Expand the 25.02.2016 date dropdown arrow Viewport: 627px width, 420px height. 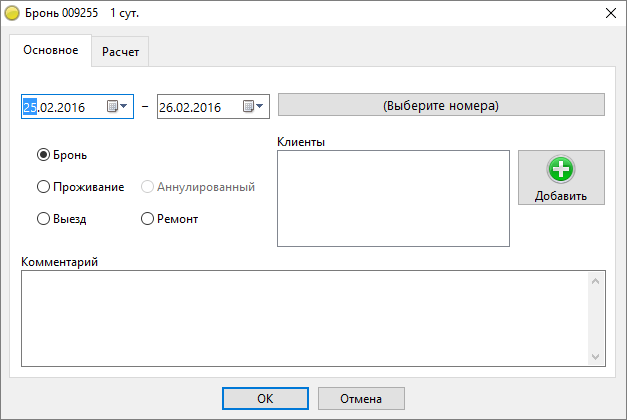tap(125, 106)
